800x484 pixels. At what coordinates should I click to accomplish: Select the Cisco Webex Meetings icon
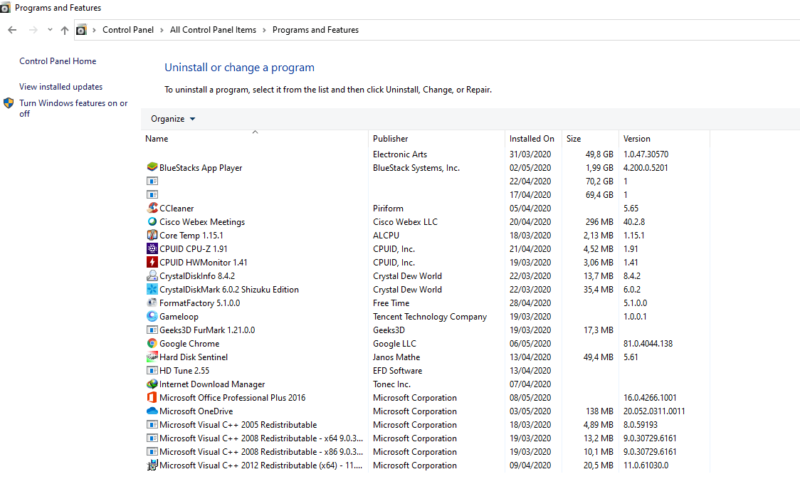pyautogui.click(x=152, y=221)
